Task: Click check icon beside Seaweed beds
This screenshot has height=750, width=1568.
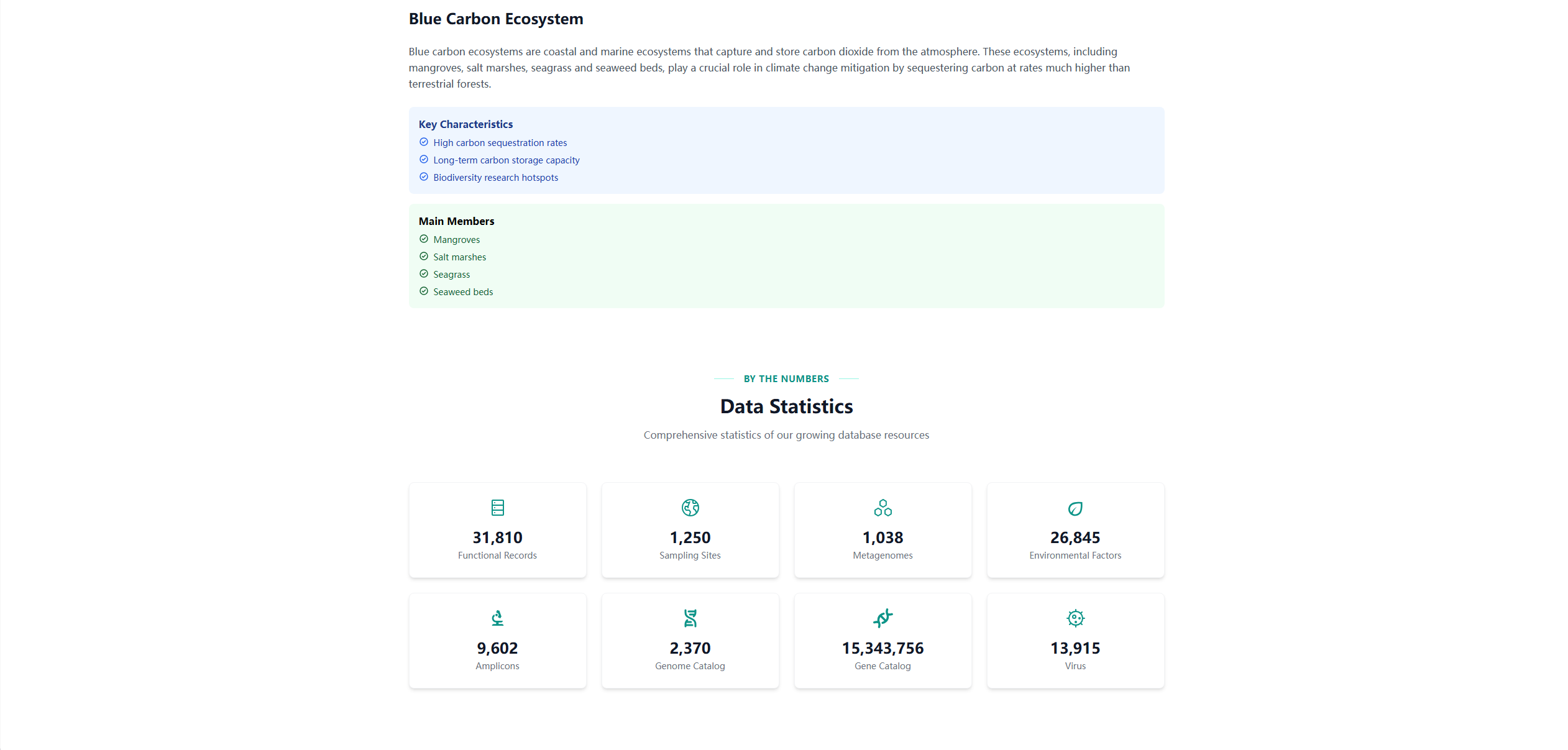Action: (424, 291)
